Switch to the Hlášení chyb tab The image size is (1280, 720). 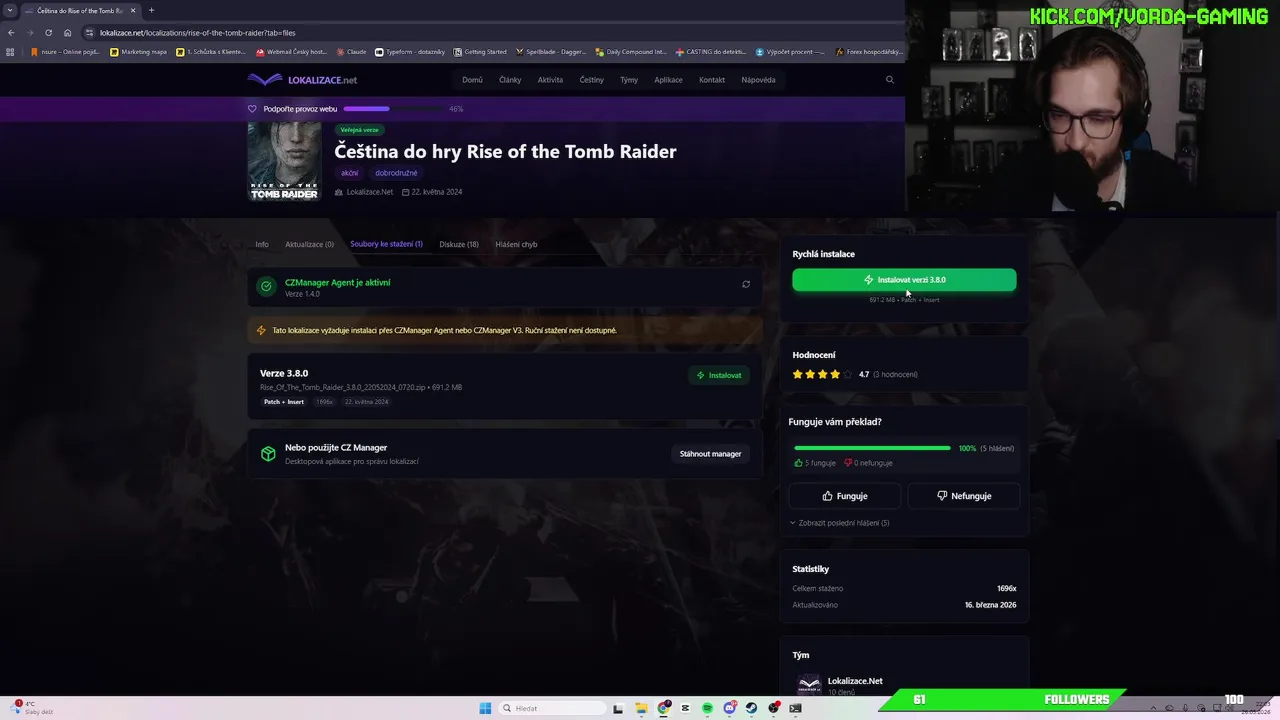click(x=516, y=244)
